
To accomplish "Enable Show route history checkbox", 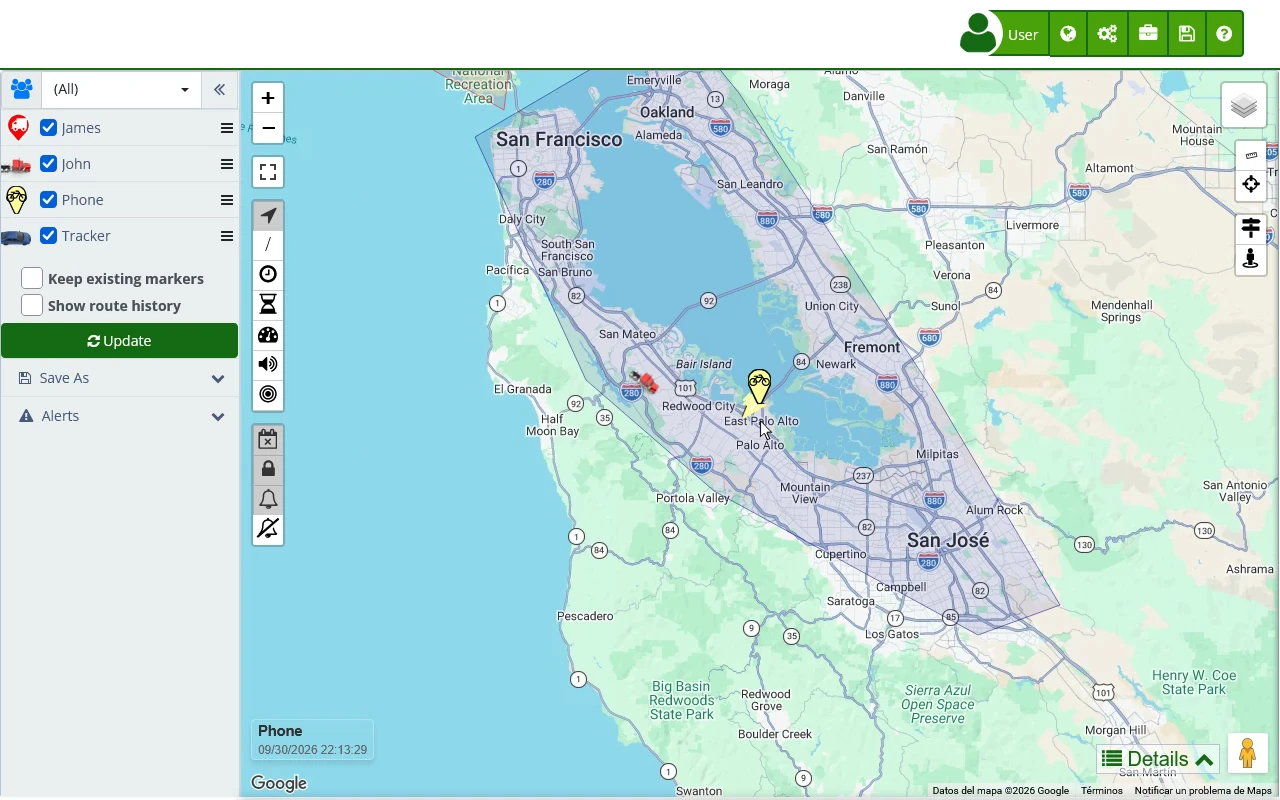I will point(32,306).
